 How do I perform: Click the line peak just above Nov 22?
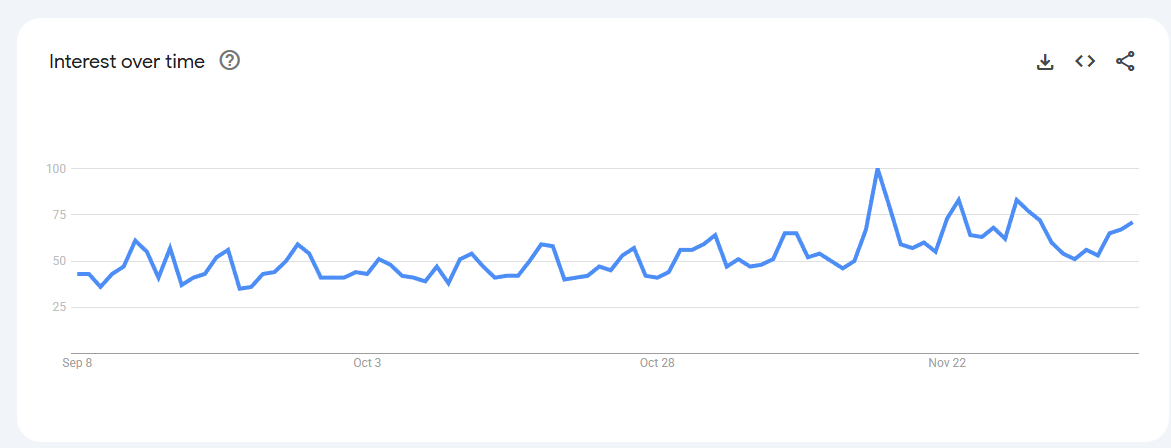(959, 200)
